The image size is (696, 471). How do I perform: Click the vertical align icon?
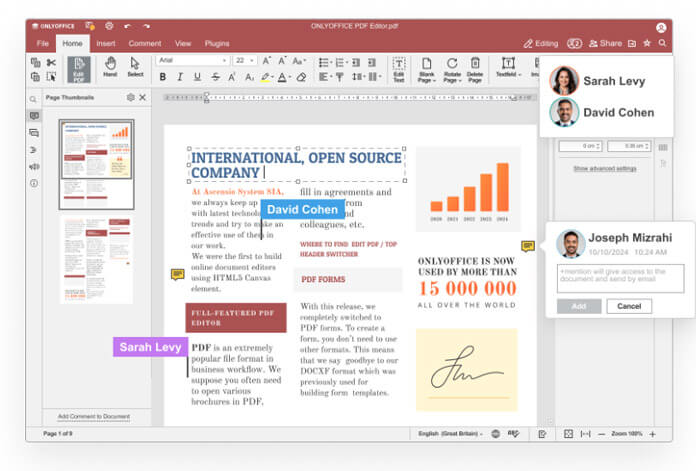[x=340, y=77]
